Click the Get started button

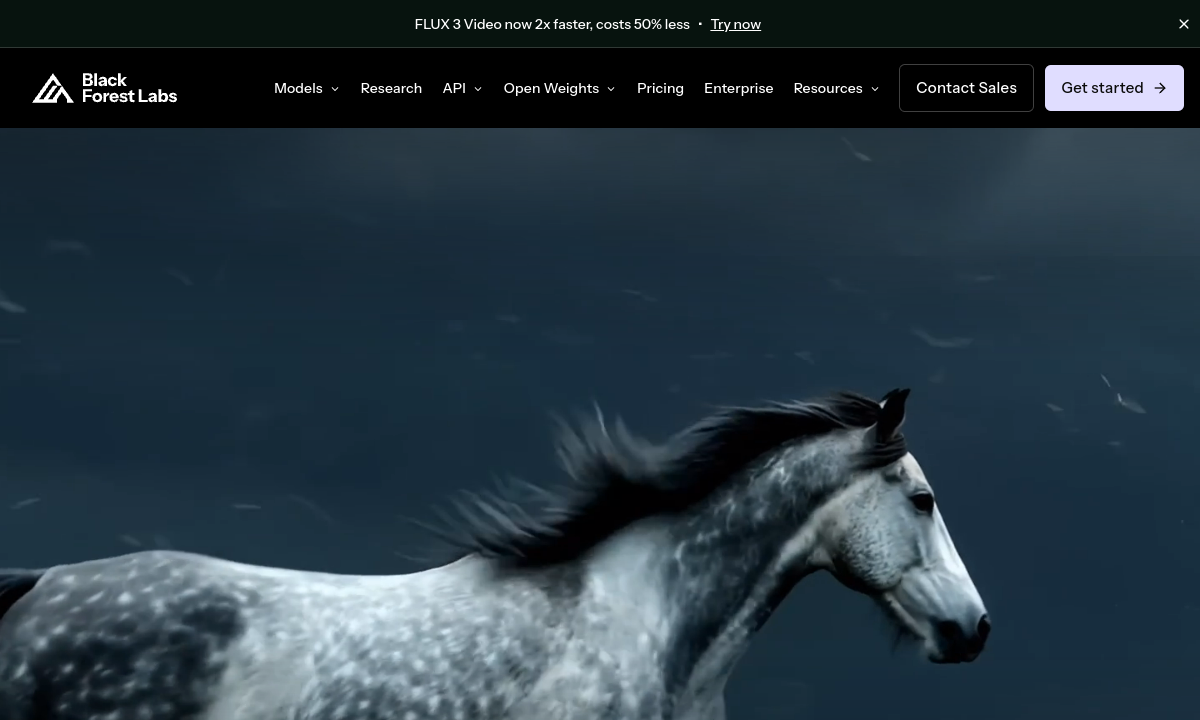[1114, 88]
